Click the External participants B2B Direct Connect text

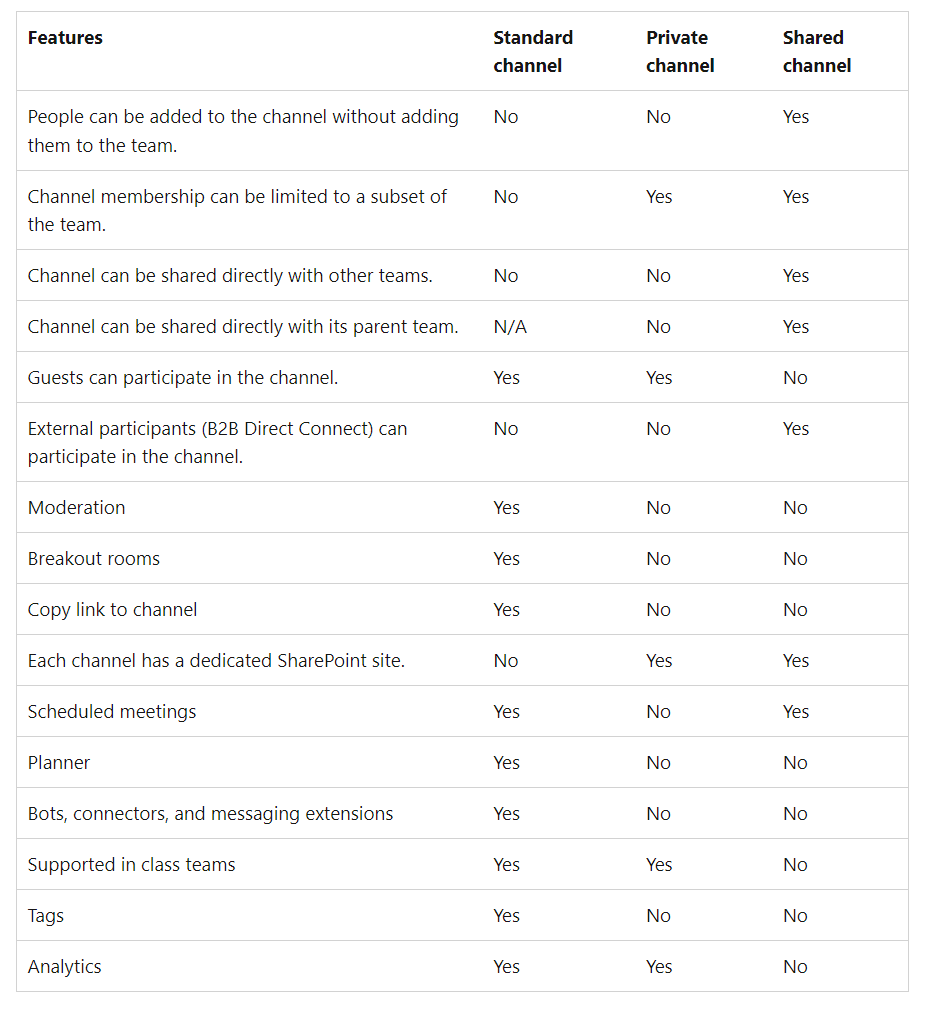point(217,429)
